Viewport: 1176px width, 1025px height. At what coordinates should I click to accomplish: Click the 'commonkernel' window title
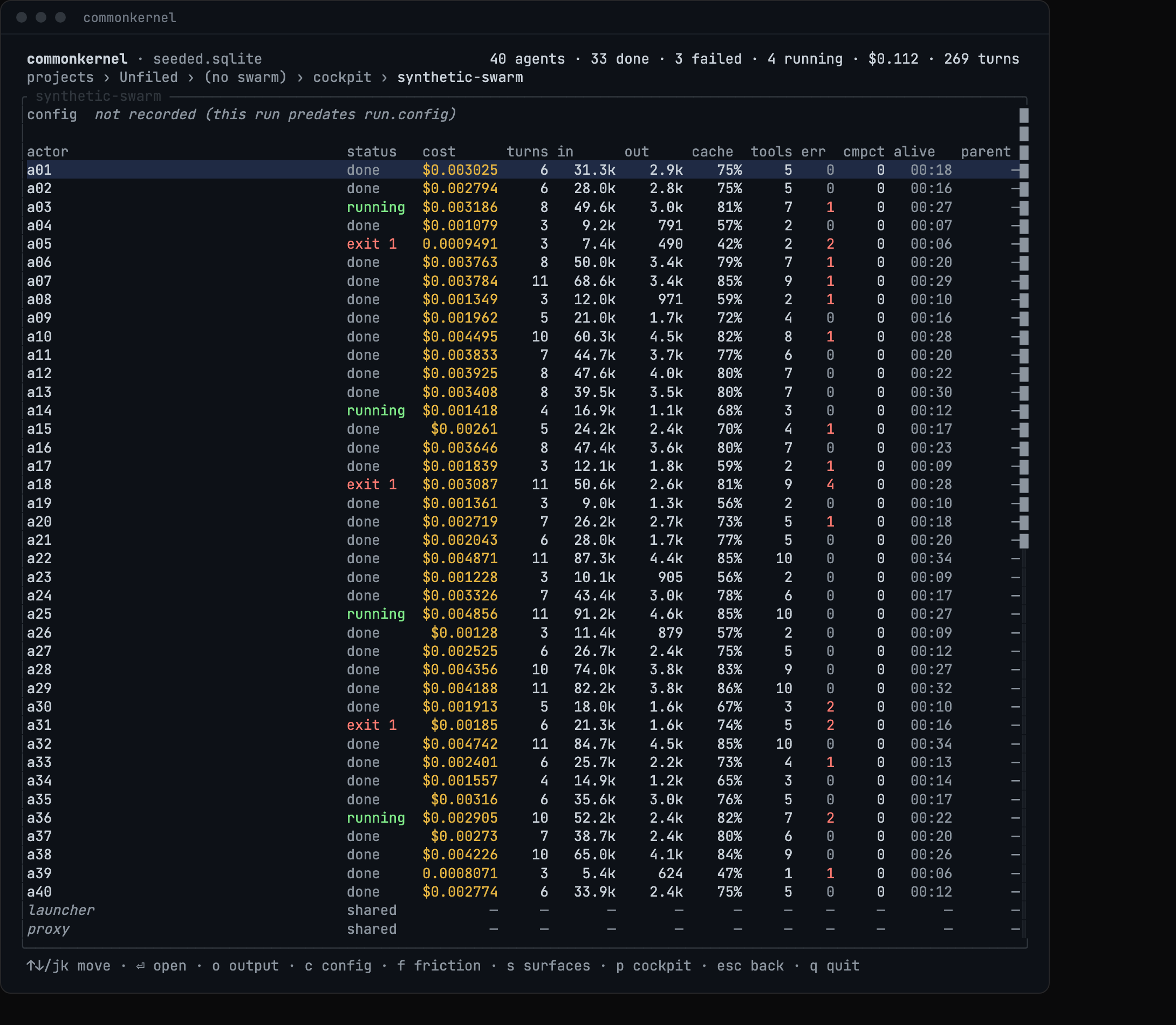click(x=130, y=18)
